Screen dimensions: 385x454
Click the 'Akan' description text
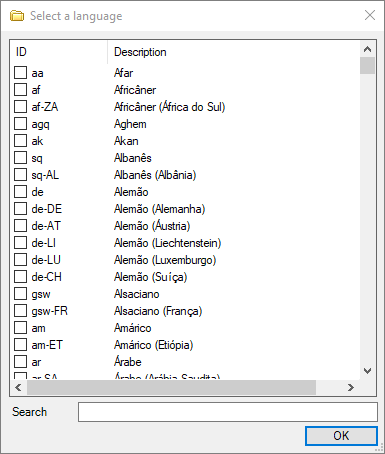click(x=126, y=141)
